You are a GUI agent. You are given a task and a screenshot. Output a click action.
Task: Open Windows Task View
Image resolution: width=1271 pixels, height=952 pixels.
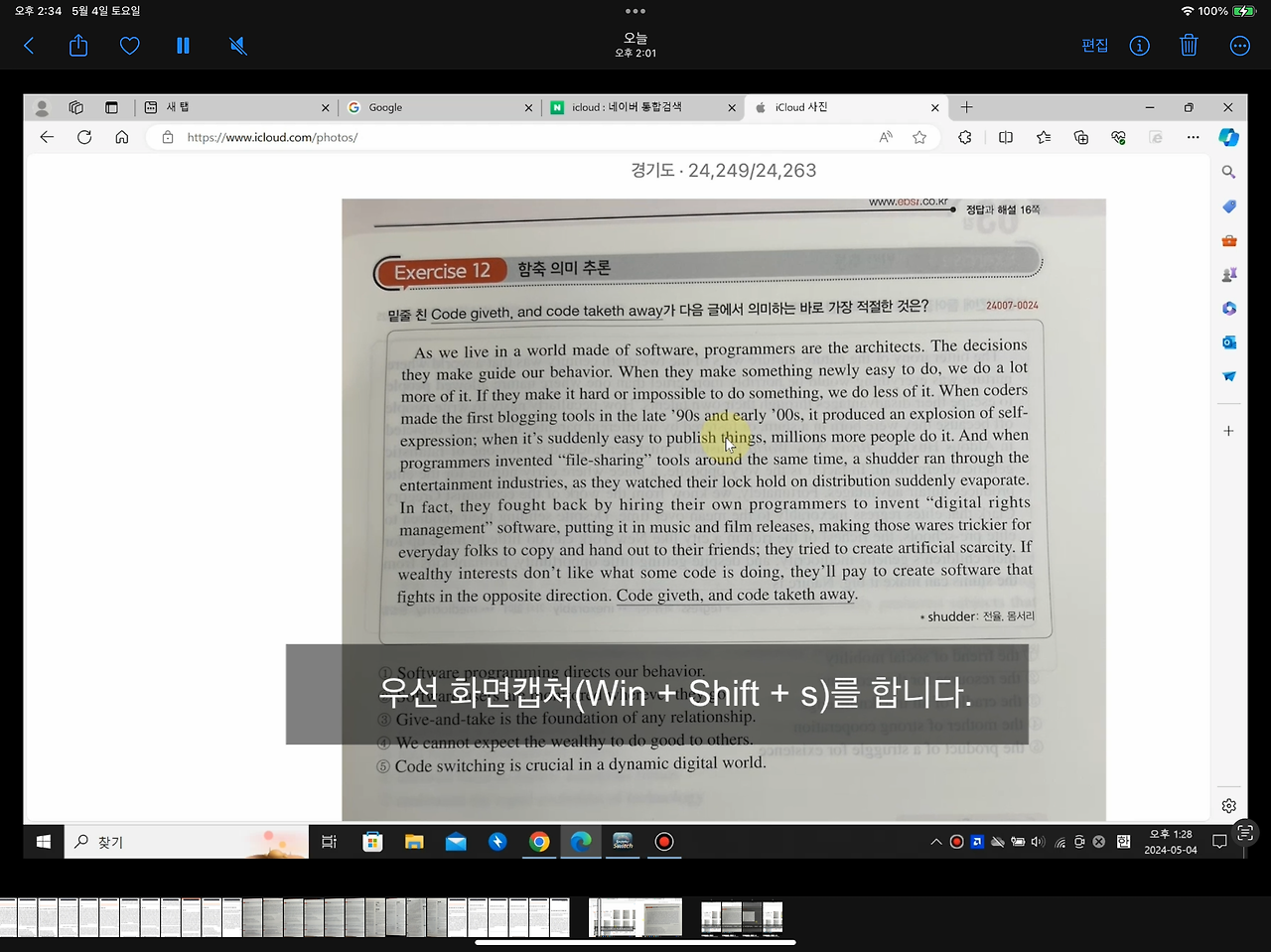coord(330,842)
